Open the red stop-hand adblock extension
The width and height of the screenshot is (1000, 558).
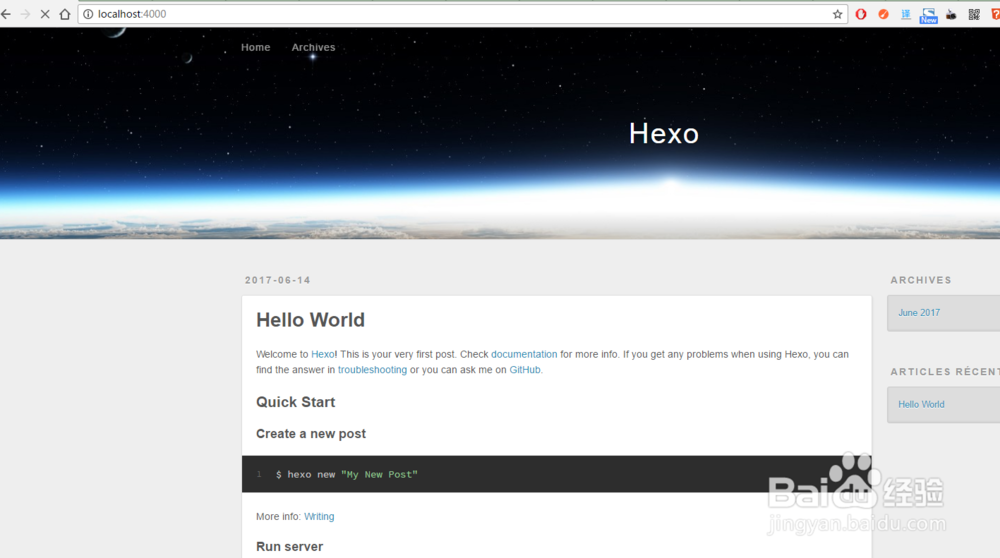pos(861,14)
